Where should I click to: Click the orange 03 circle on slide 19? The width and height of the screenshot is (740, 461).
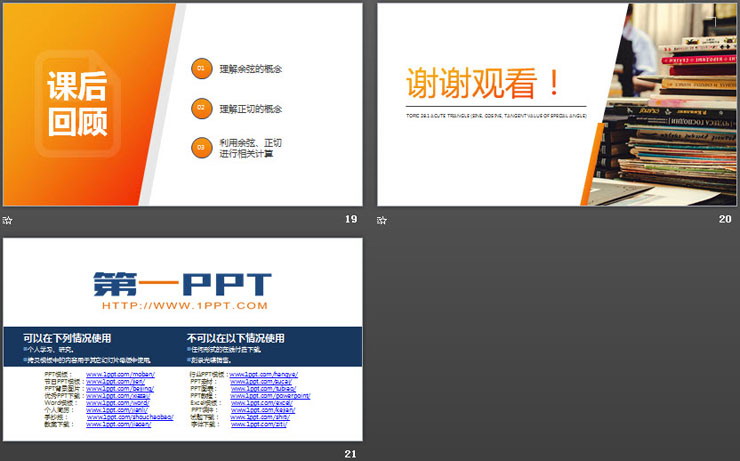pos(202,148)
